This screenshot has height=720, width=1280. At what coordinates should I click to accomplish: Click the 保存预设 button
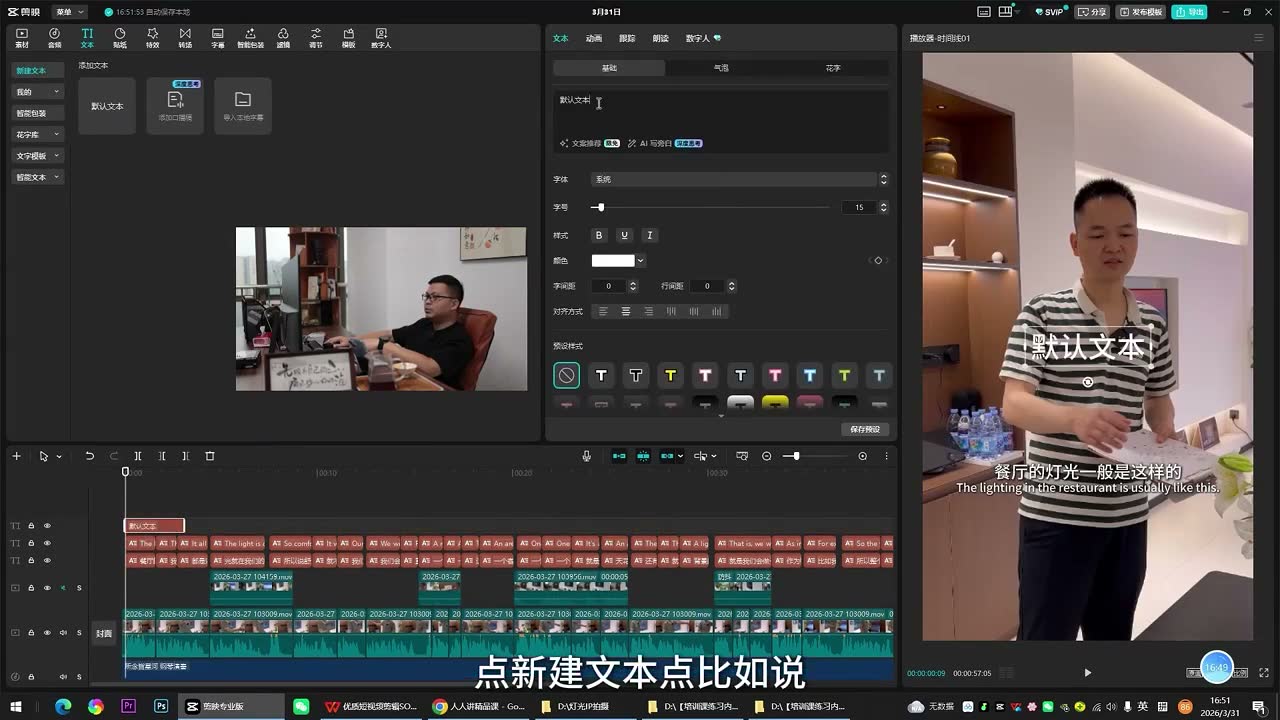[x=865, y=429]
